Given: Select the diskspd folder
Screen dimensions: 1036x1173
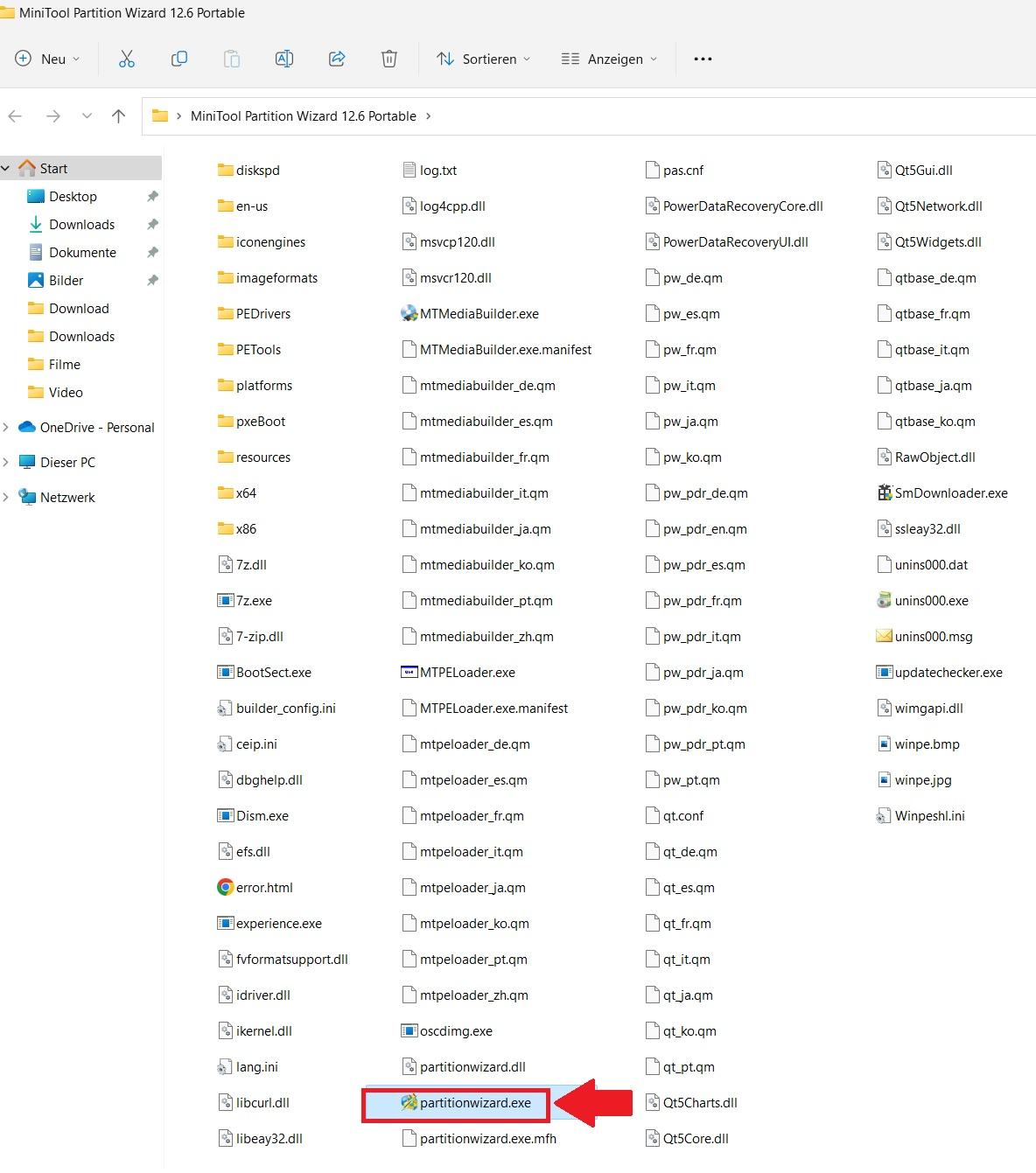Looking at the screenshot, I should pos(248,170).
